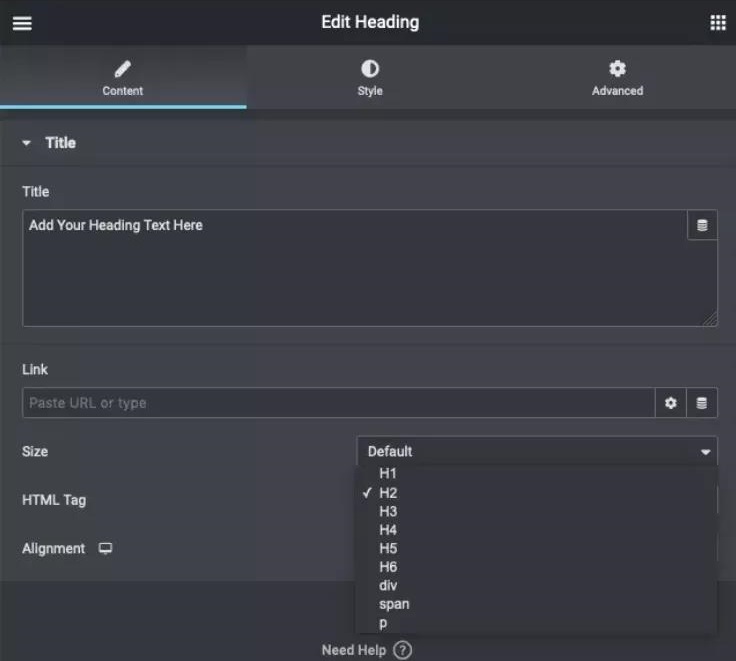The image size is (736, 661).
Task: Click the Need Help link
Action: pyautogui.click(x=355, y=650)
